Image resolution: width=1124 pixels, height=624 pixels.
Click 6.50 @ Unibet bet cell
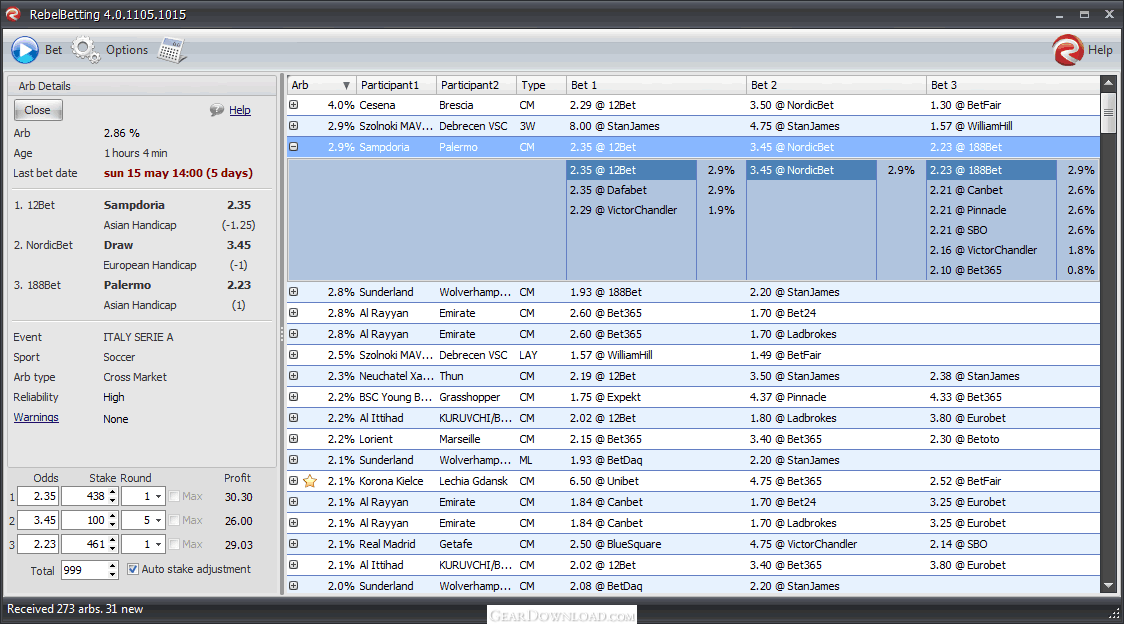tap(656, 481)
